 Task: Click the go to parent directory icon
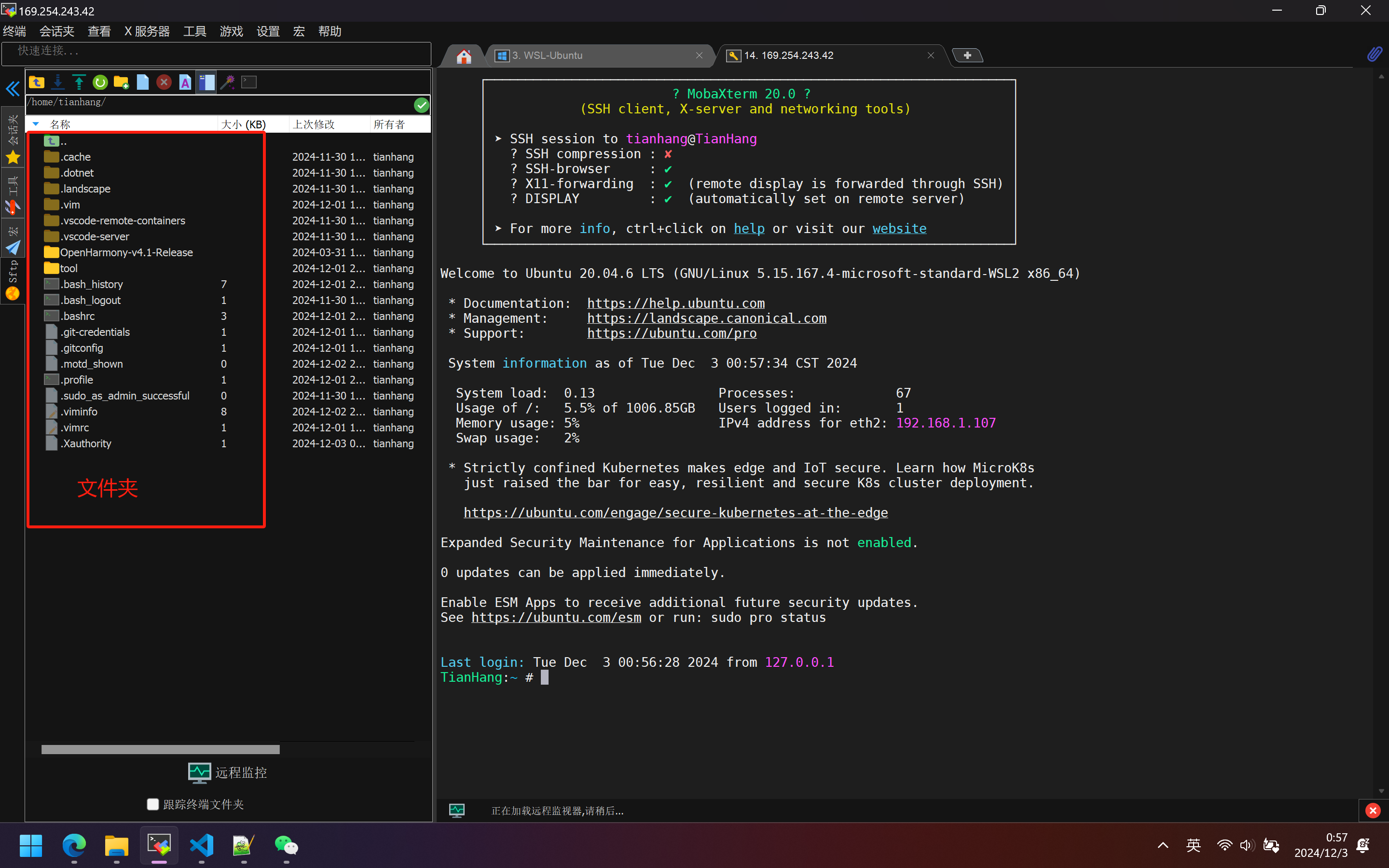click(37, 82)
